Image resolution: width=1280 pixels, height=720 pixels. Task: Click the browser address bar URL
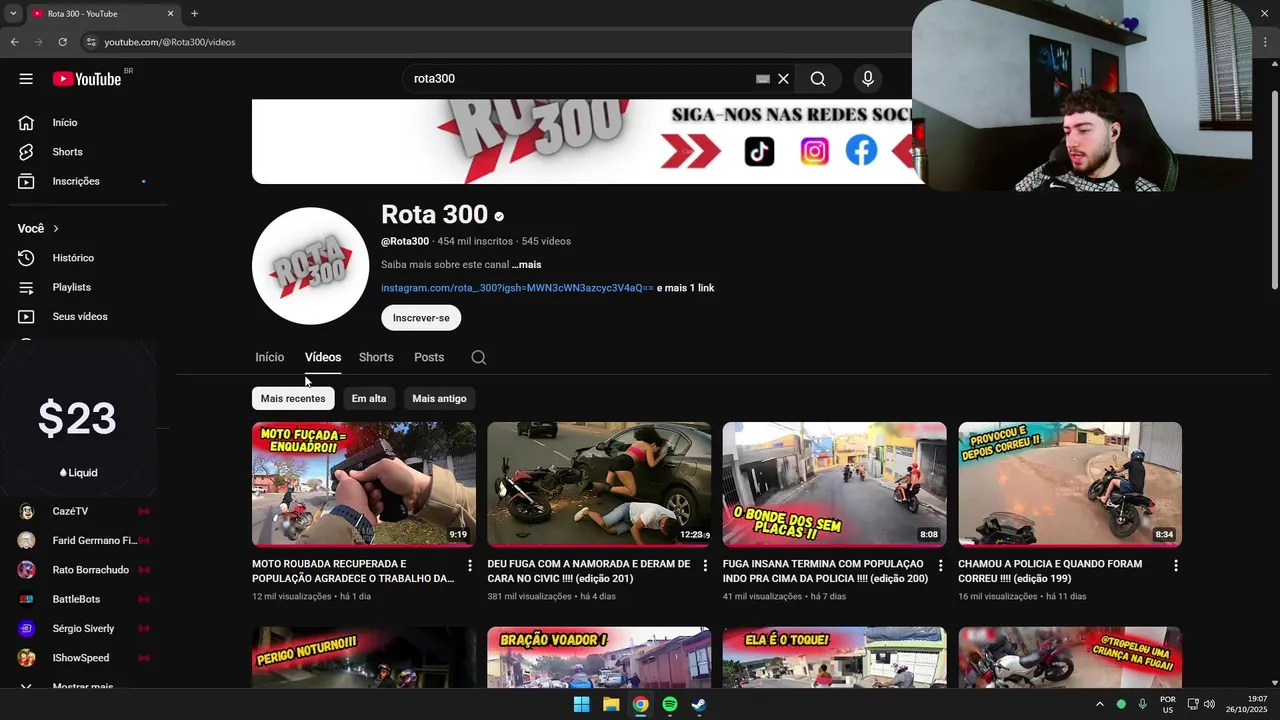pos(170,42)
